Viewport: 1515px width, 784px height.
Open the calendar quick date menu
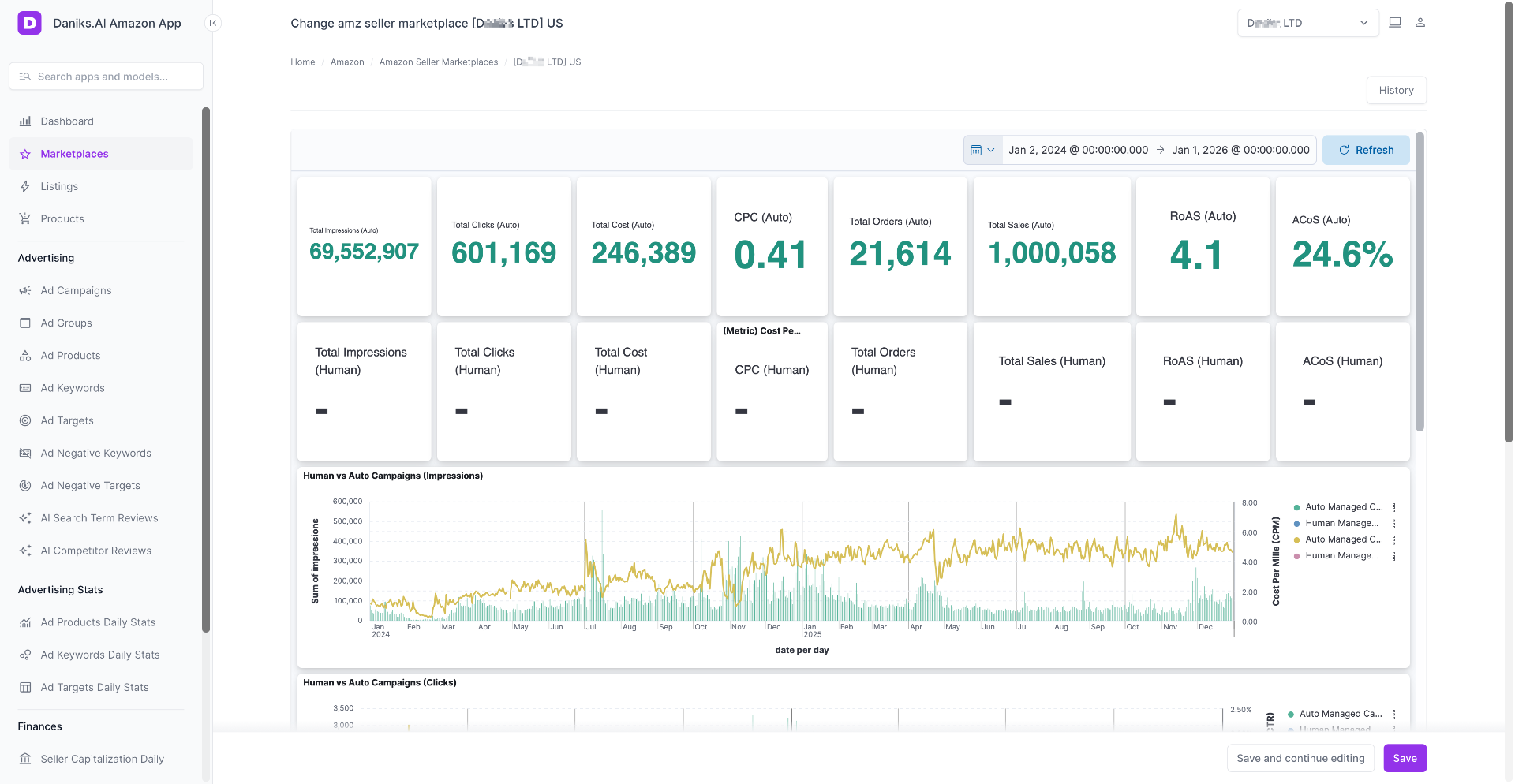click(x=982, y=150)
